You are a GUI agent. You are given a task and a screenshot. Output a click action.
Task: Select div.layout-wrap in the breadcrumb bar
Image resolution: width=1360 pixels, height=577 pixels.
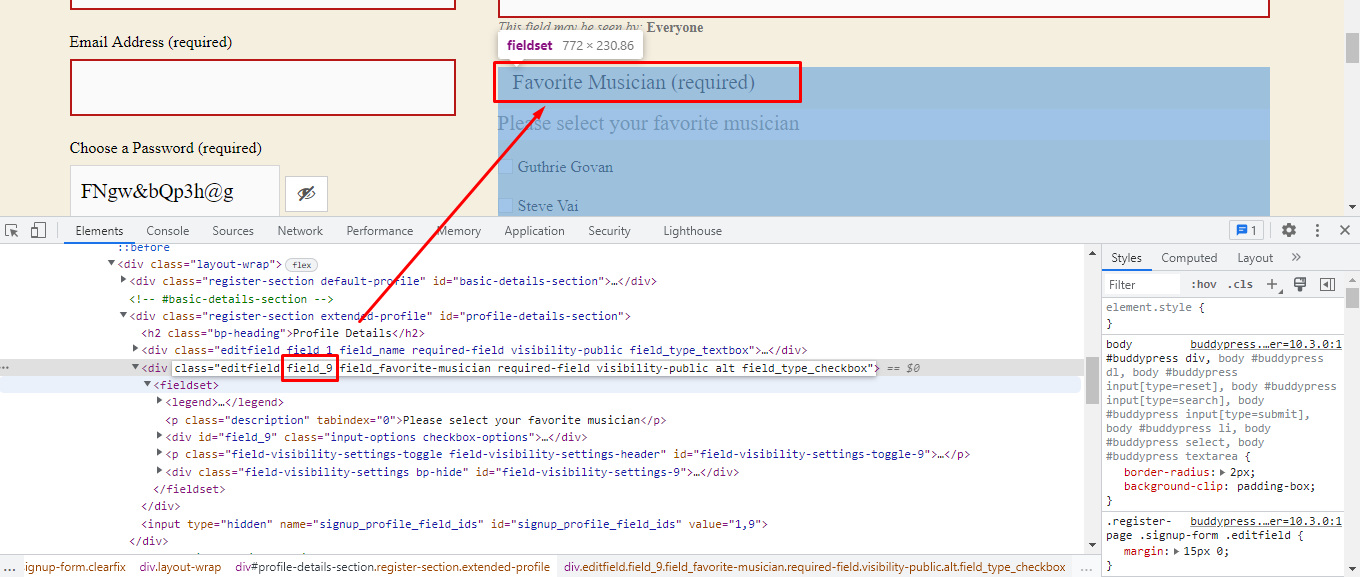pyautogui.click(x=180, y=567)
